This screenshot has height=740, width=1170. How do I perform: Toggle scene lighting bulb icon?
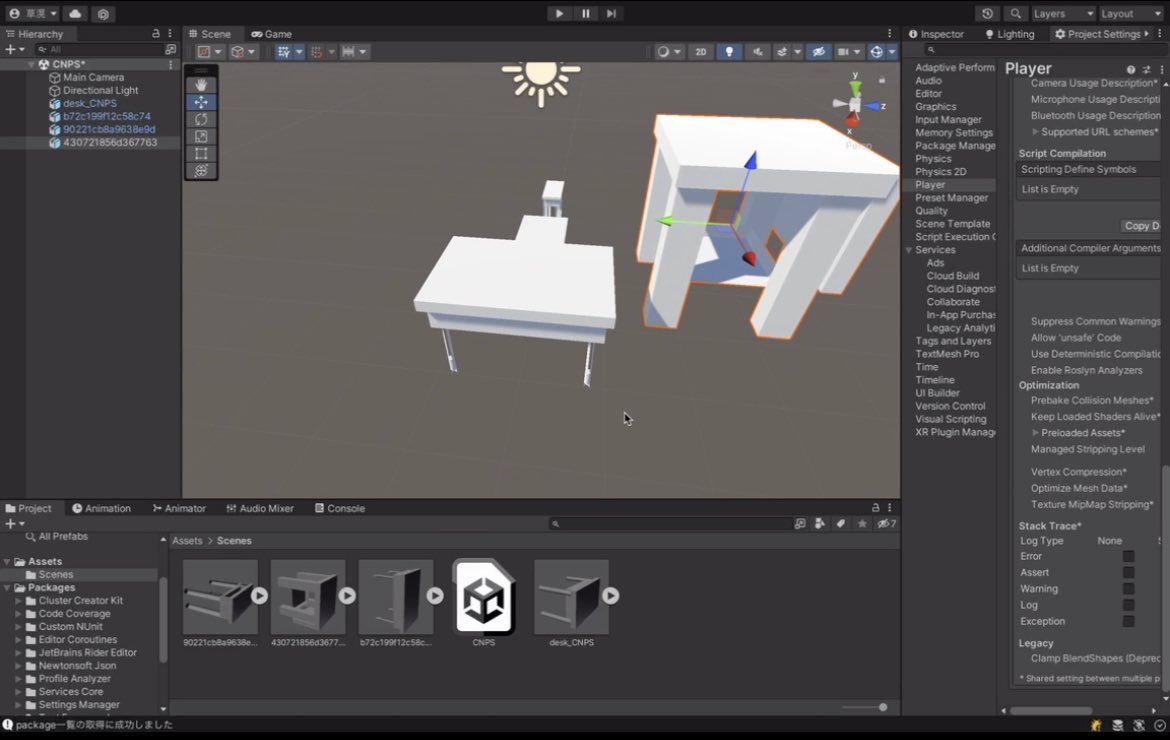point(729,51)
